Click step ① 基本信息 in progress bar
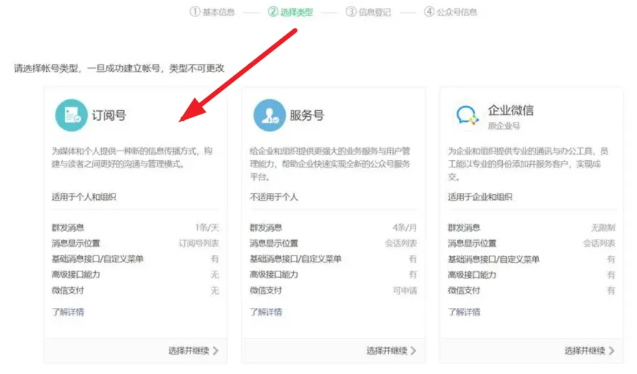This screenshot has height=374, width=637. 212,12
